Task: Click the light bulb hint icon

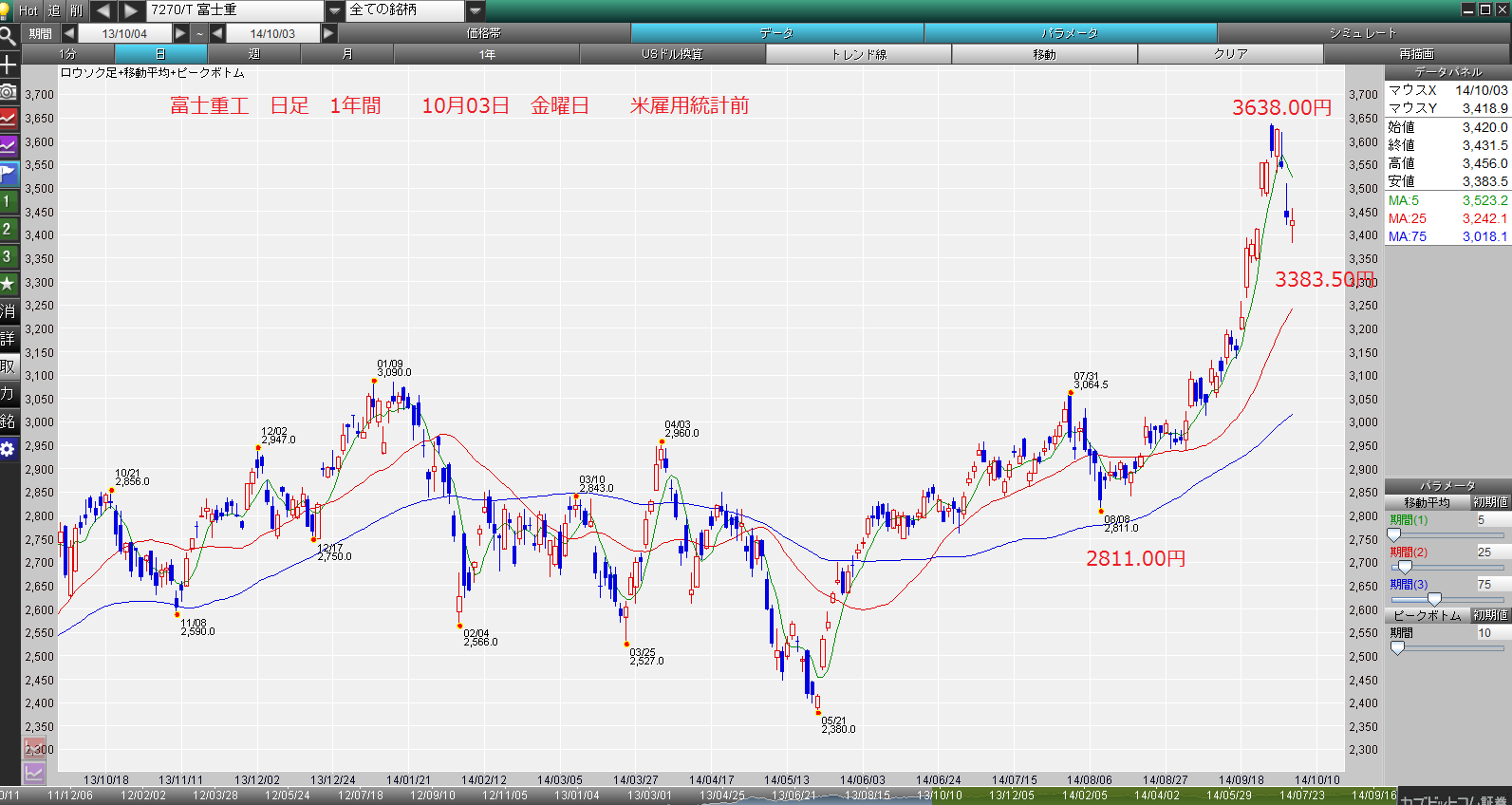Action: point(6,10)
